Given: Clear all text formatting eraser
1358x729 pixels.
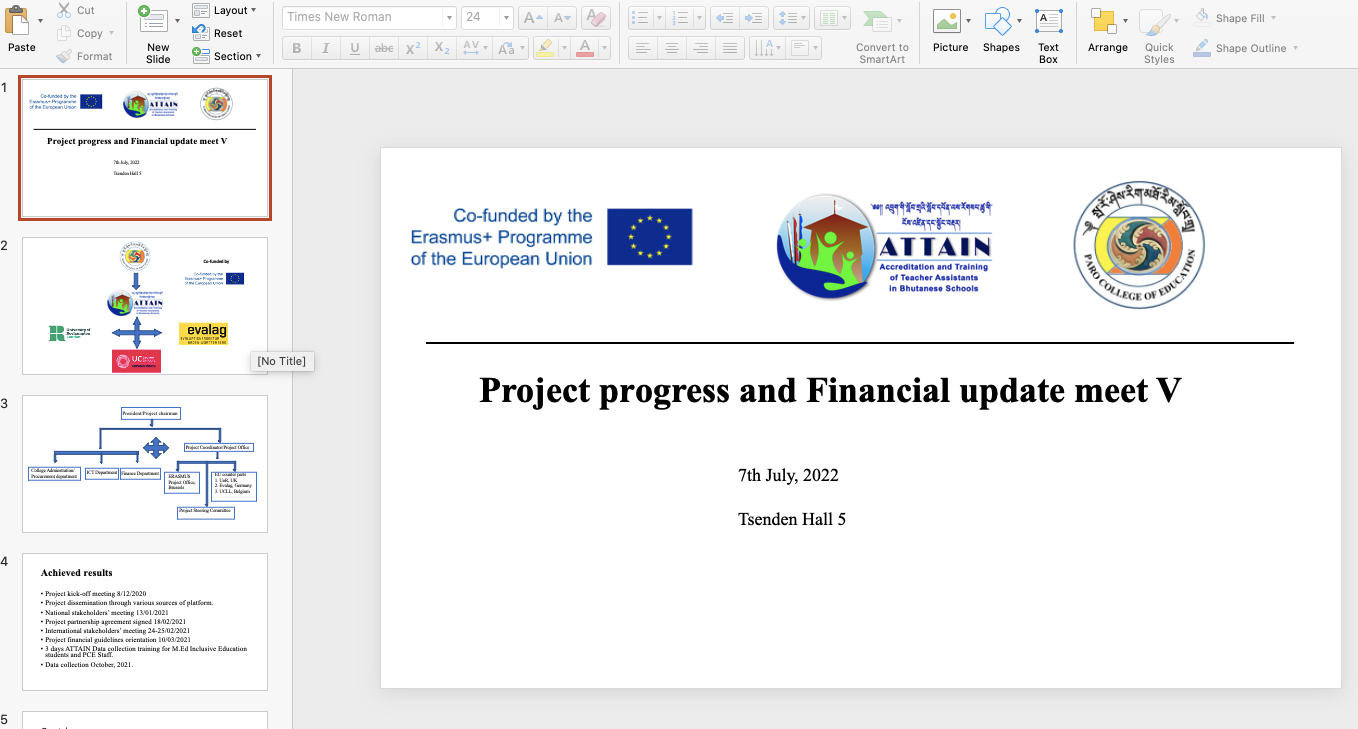Looking at the screenshot, I should click(x=595, y=17).
